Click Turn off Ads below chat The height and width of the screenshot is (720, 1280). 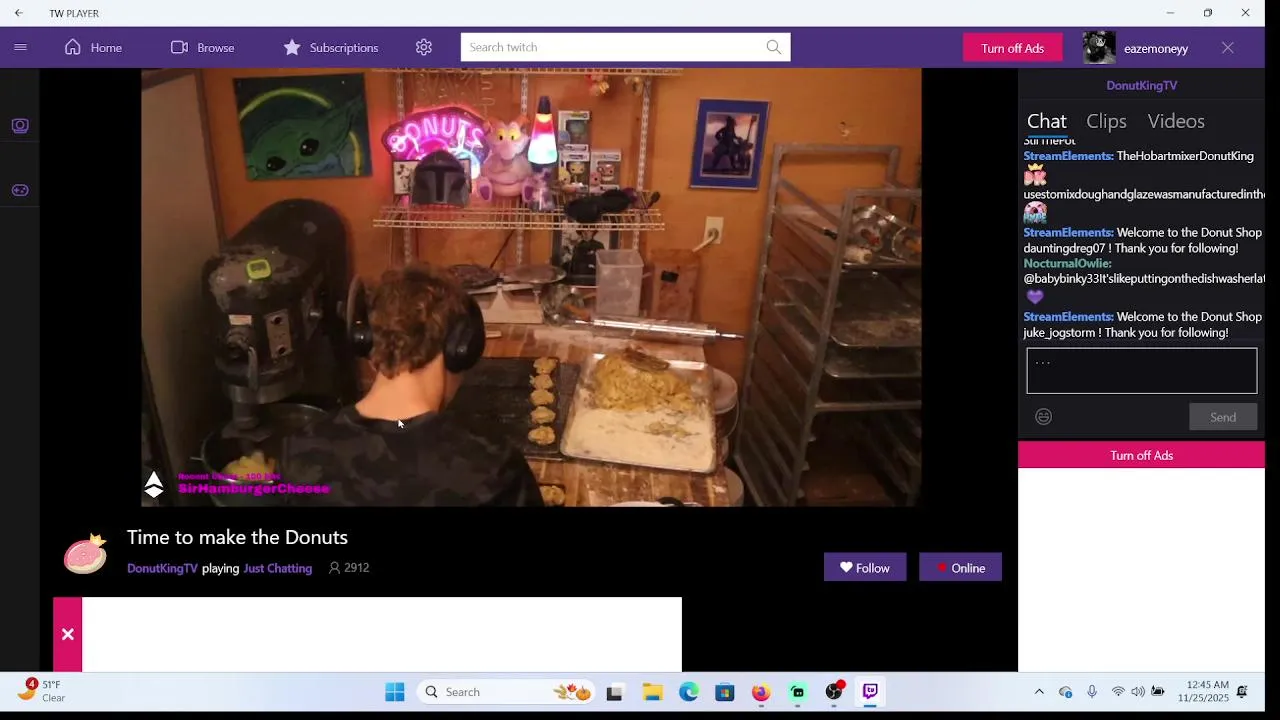[x=1141, y=455]
